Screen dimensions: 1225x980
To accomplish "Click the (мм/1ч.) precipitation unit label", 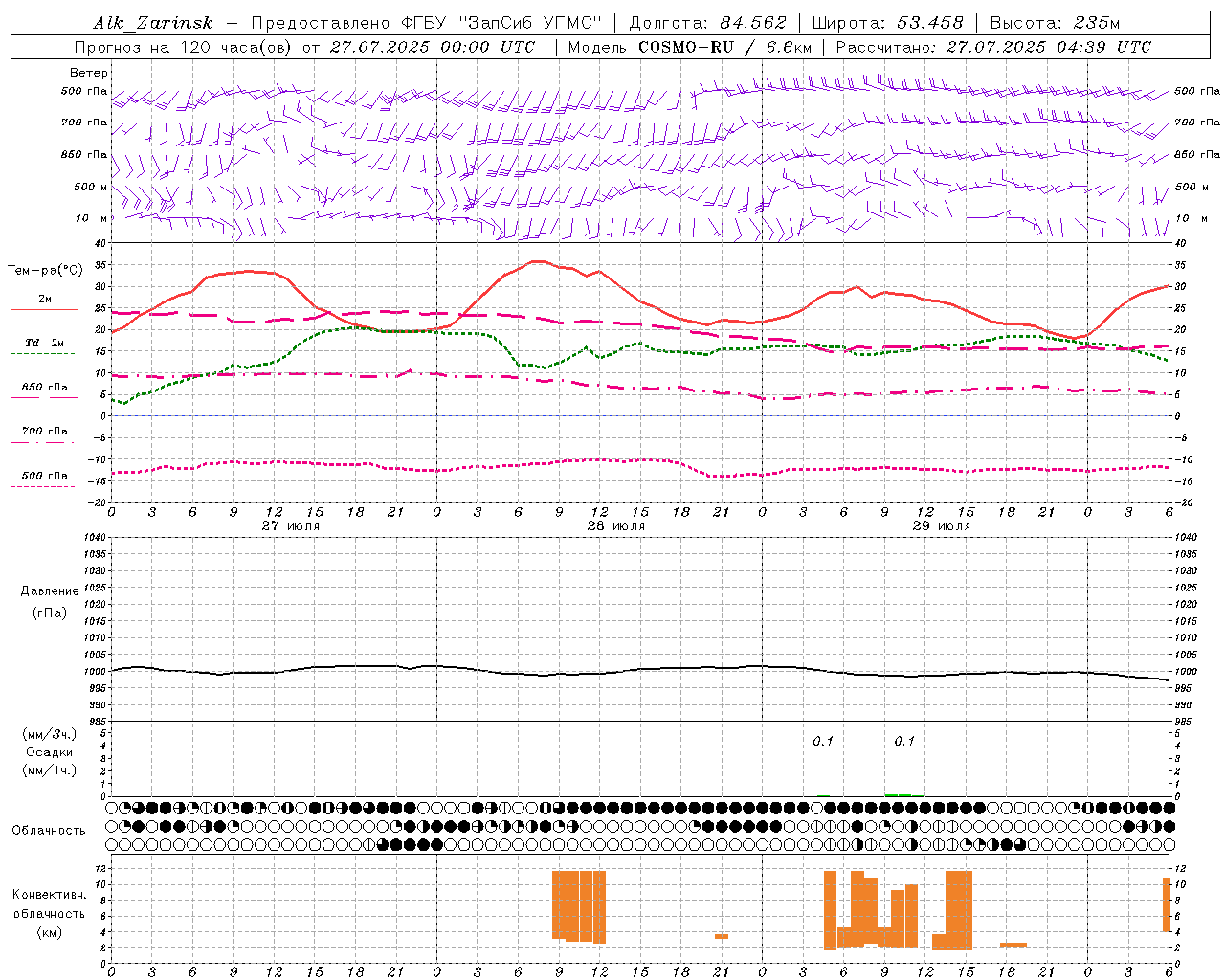I will (x=50, y=770).
